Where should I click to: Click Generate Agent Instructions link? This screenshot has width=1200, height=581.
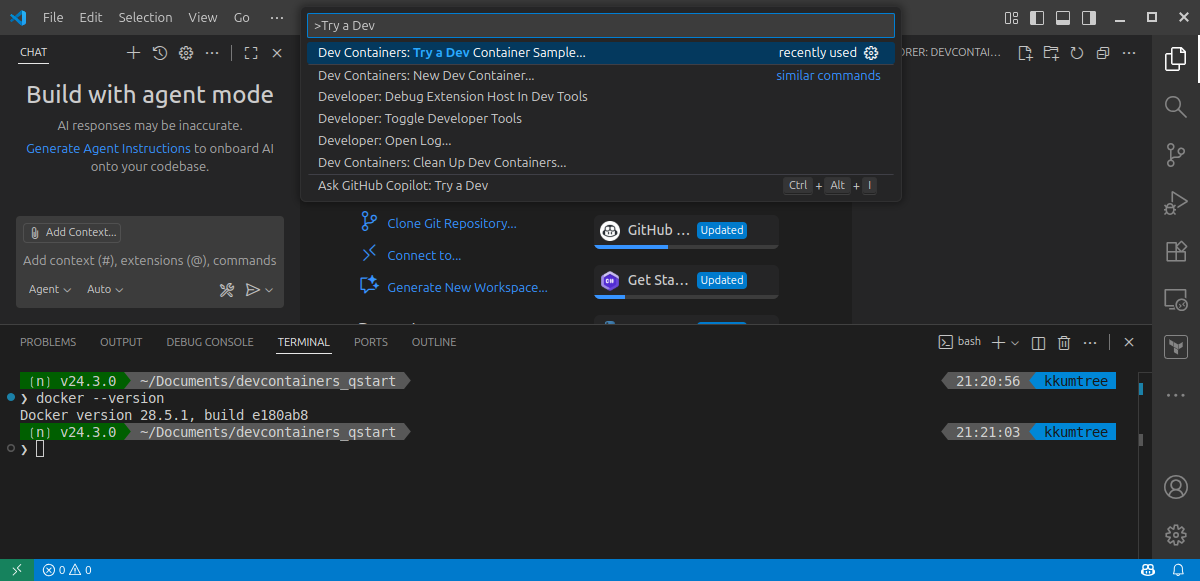point(108,148)
